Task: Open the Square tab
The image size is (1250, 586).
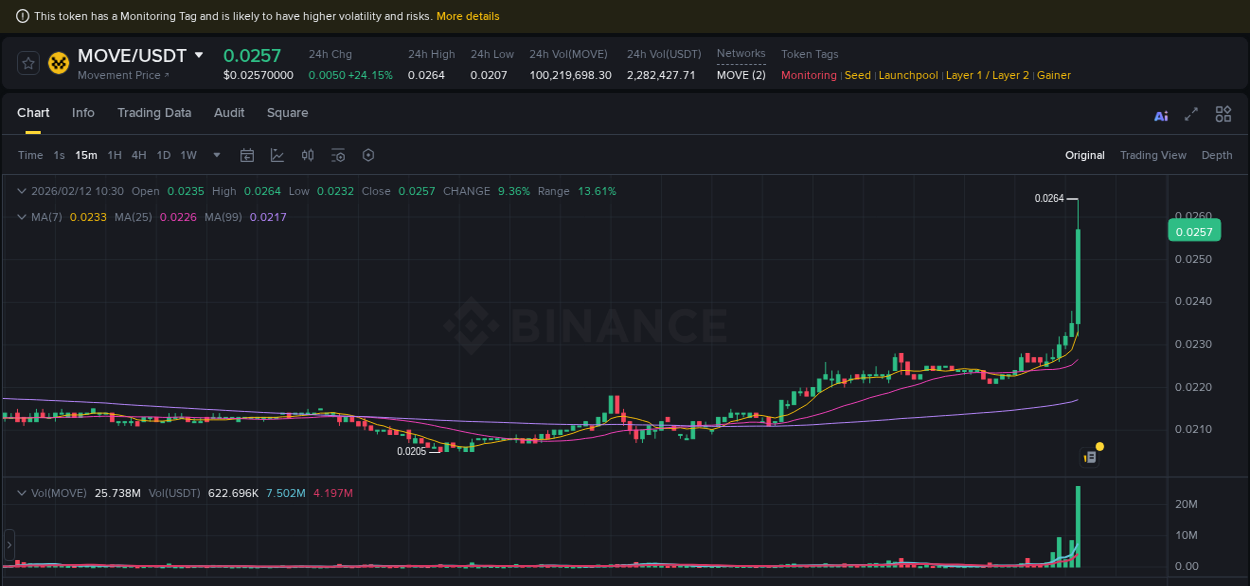Action: pos(287,113)
